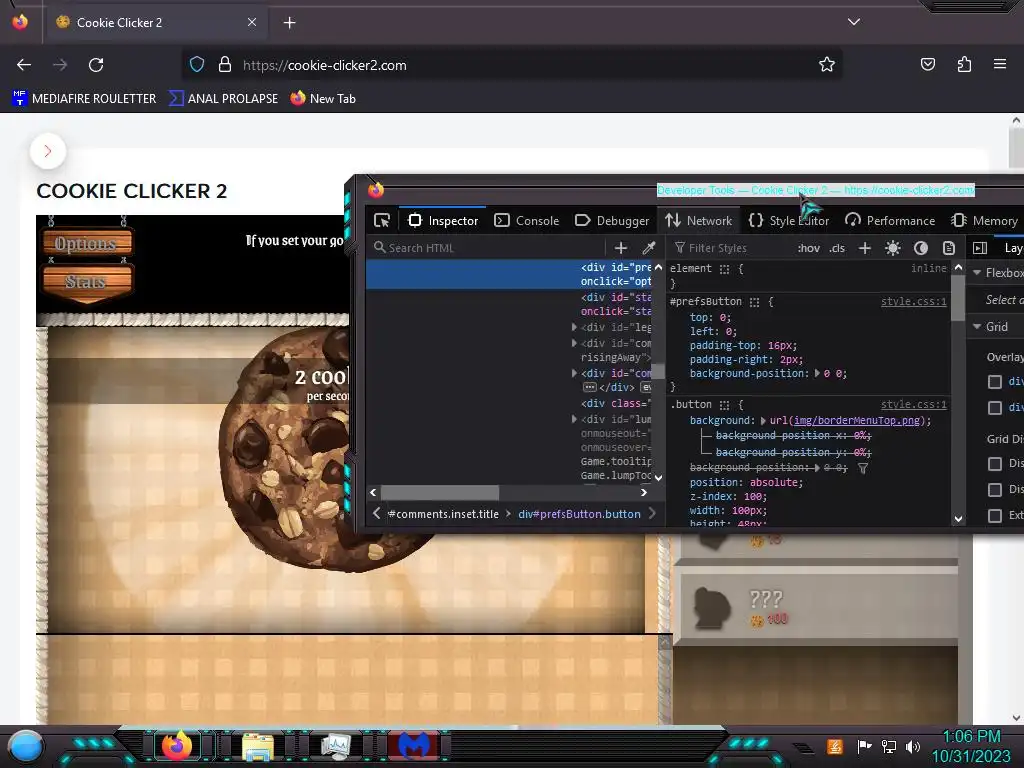Select #comments.inset.title breadcrumb
Screen dimensions: 1024x768
pyautogui.click(x=443, y=514)
